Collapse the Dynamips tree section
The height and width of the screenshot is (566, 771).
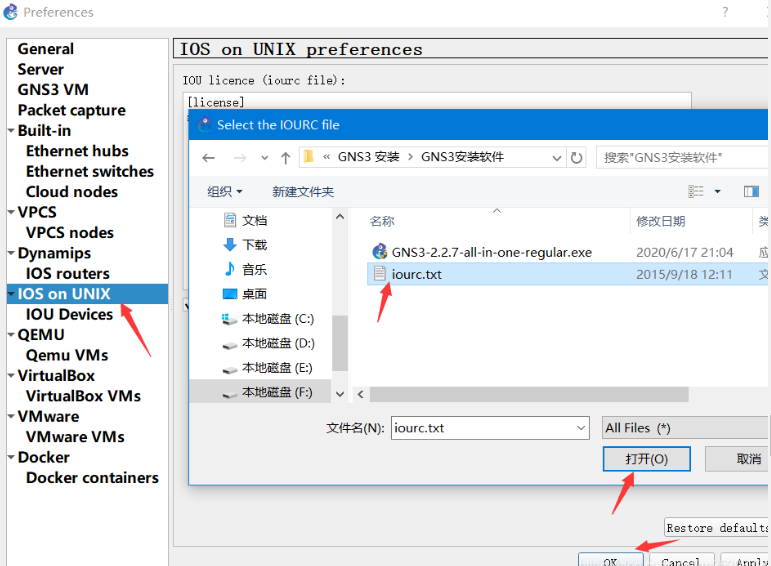pyautogui.click(x=11, y=253)
